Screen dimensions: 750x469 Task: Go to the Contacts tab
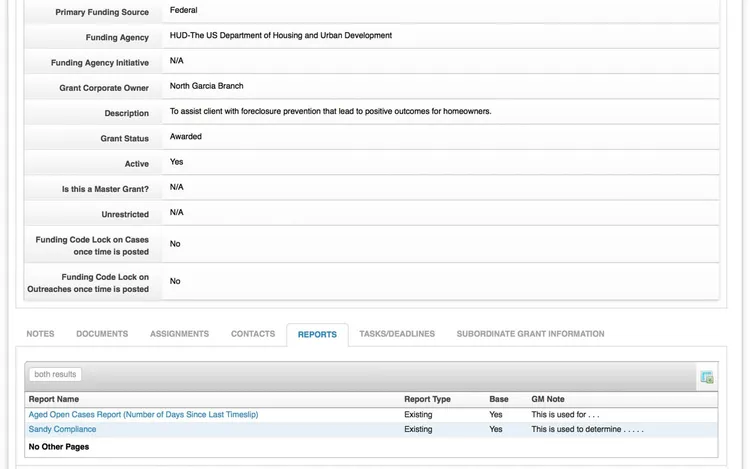point(253,334)
